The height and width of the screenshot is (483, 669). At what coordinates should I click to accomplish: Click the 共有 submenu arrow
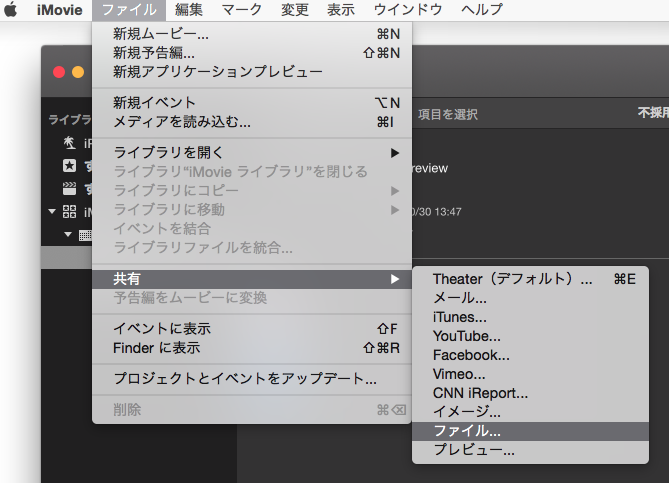[x=395, y=279]
